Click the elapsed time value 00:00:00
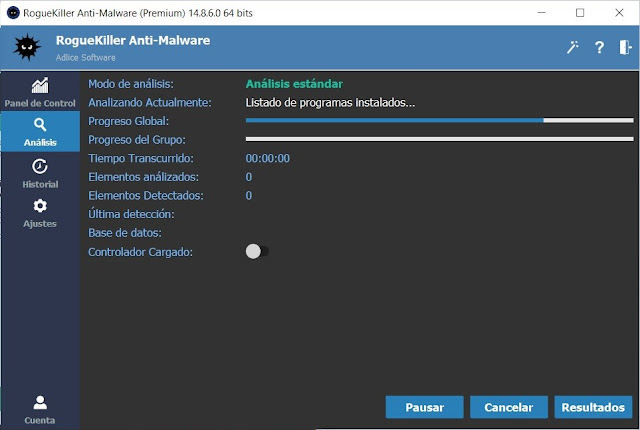This screenshot has height=430, width=640. point(268,158)
